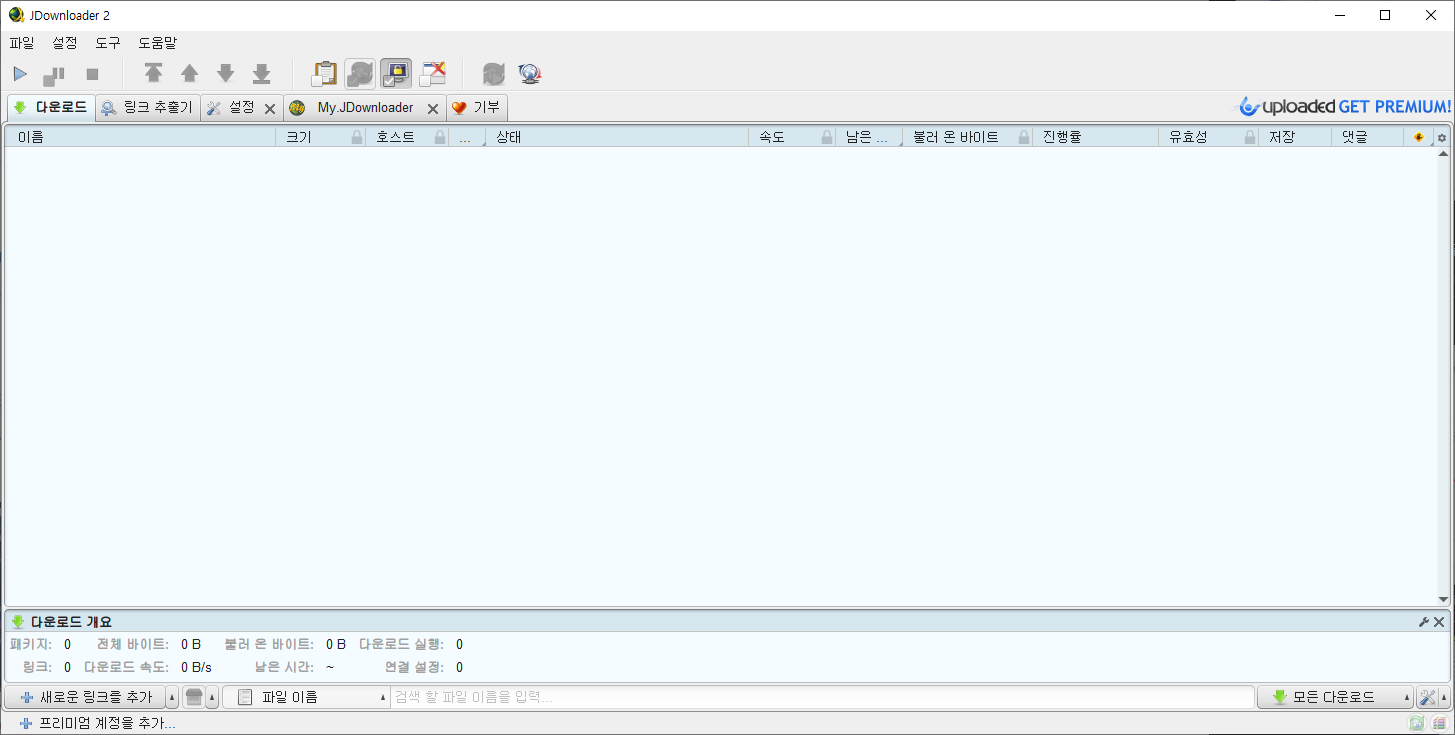Expand arrow beside clear list icon
1455x735 pixels.
[x=212, y=697]
